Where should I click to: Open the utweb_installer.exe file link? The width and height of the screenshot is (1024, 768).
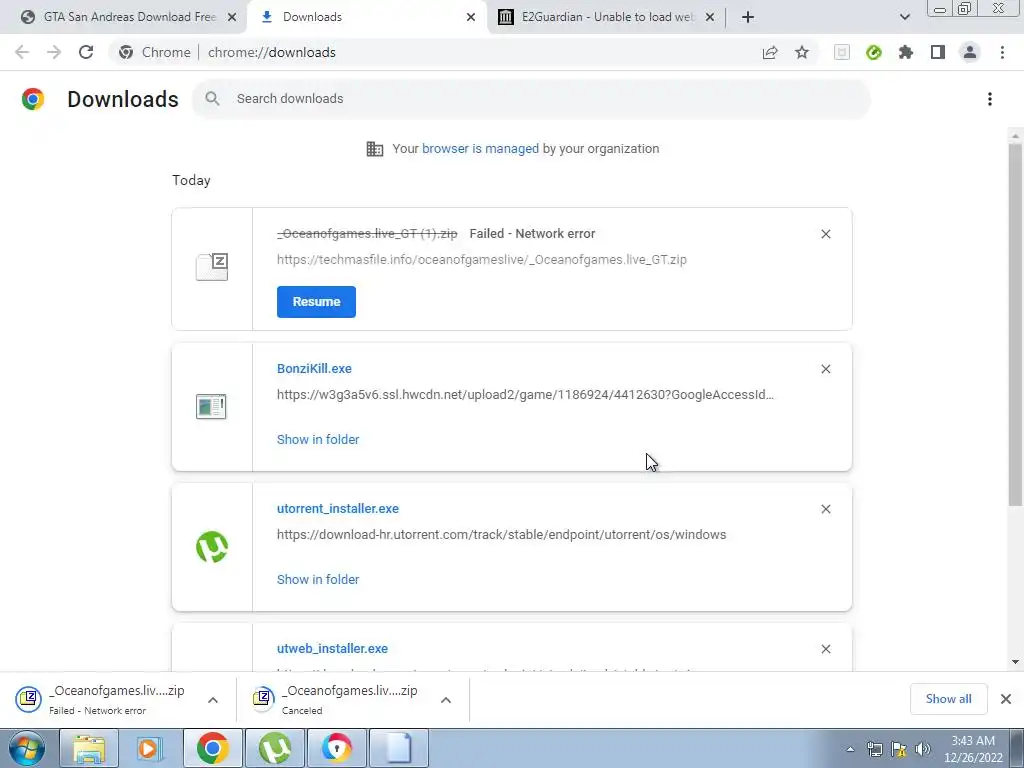[x=332, y=648]
